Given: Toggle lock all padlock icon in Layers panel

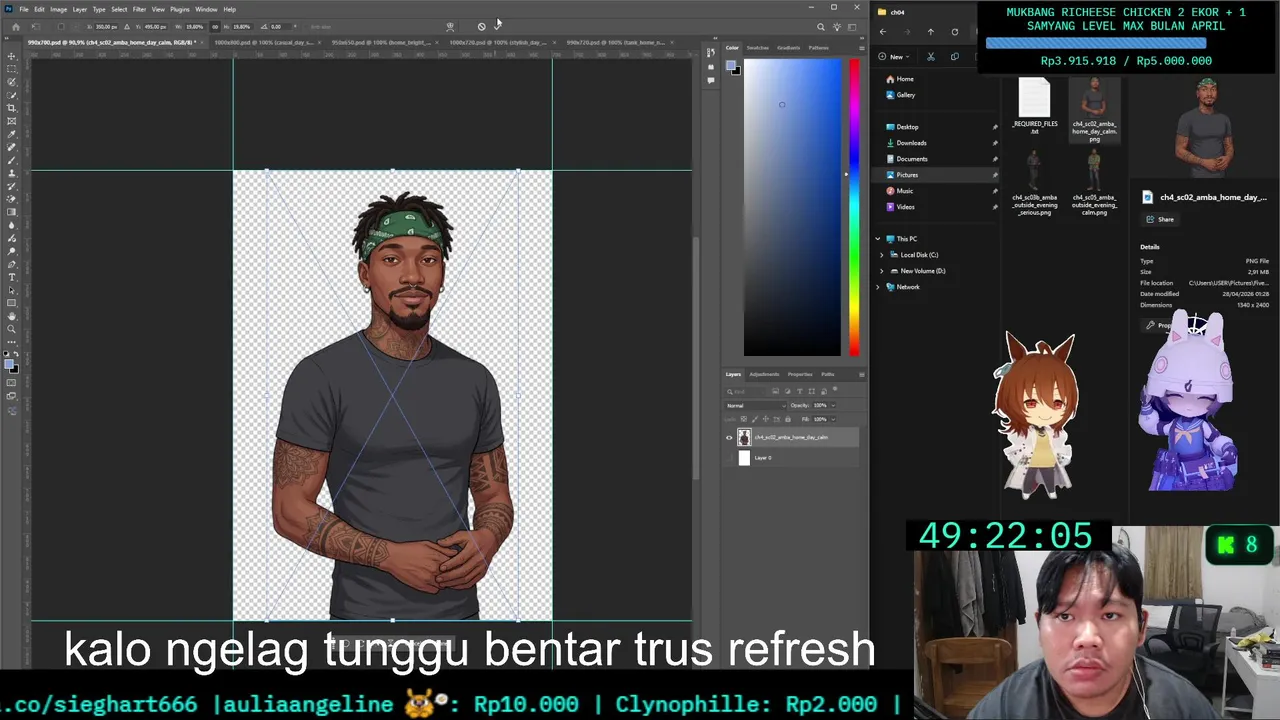Looking at the screenshot, I should coord(788,419).
